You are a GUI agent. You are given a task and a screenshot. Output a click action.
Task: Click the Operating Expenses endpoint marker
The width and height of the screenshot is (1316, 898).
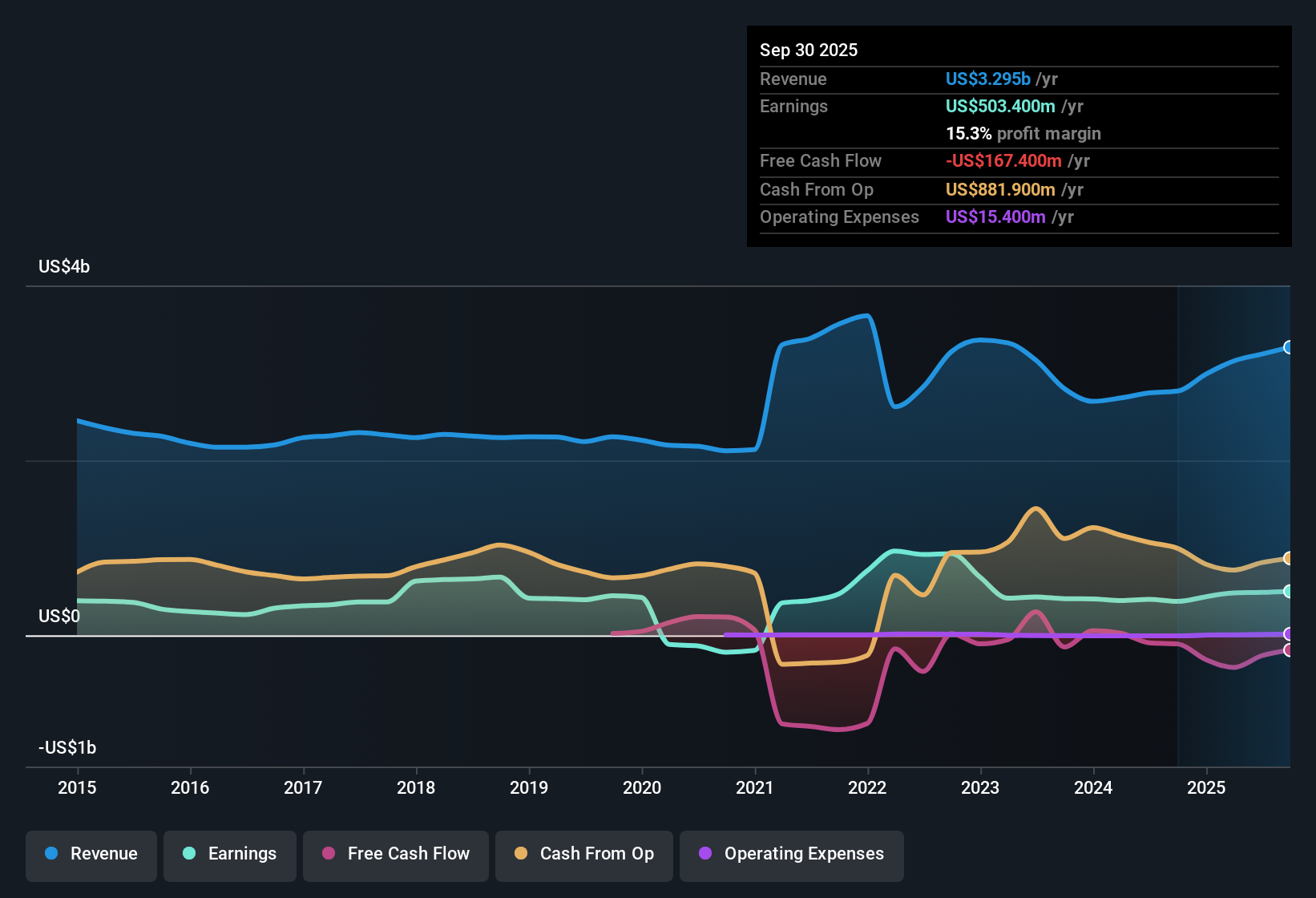click(1288, 633)
